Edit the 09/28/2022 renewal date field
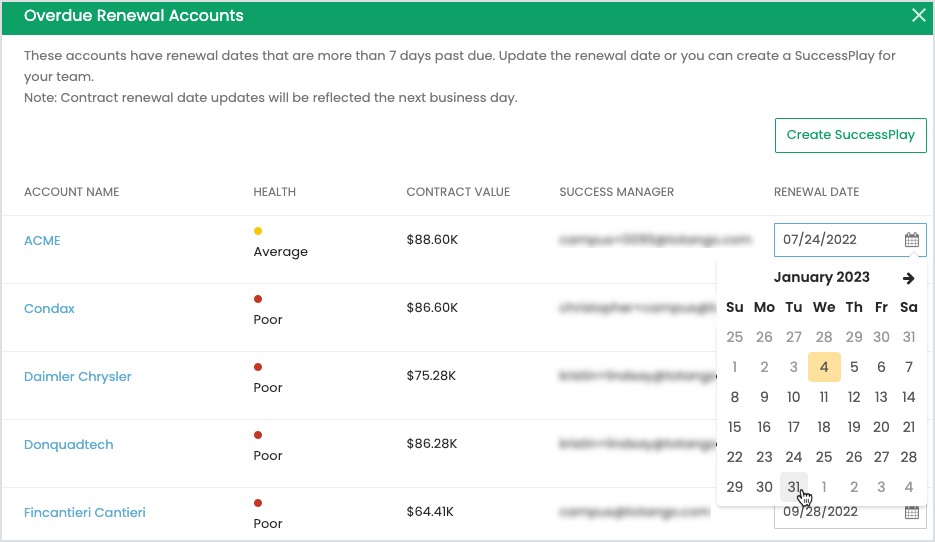Viewport: 935px width, 542px height. pyautogui.click(x=836, y=514)
